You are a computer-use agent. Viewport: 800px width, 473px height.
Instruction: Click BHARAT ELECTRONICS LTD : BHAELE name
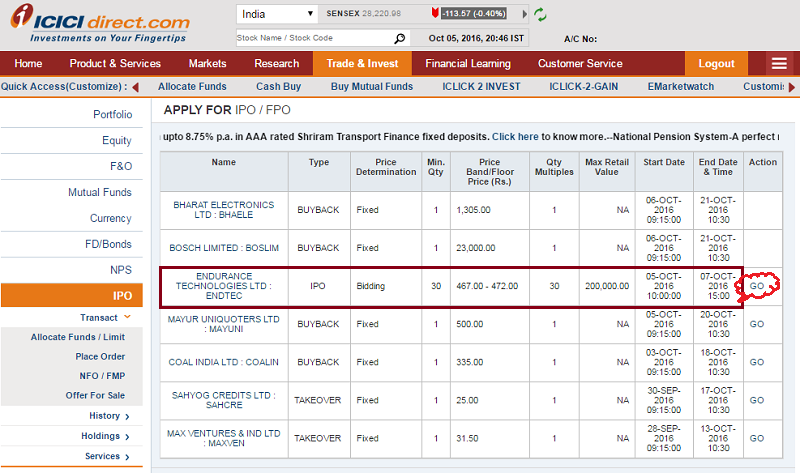tap(223, 210)
